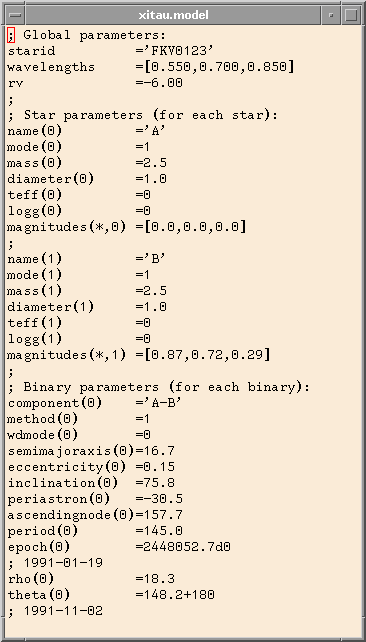Click the maximize square button in title bar
This screenshot has width=366, height=642.
(350, 15)
